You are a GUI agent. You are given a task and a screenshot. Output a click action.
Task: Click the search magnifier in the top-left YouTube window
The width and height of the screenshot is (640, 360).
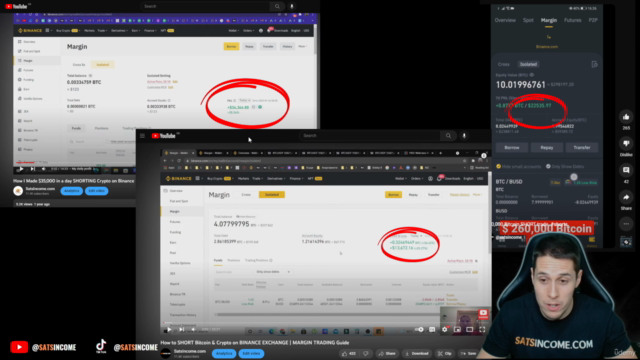277,6
